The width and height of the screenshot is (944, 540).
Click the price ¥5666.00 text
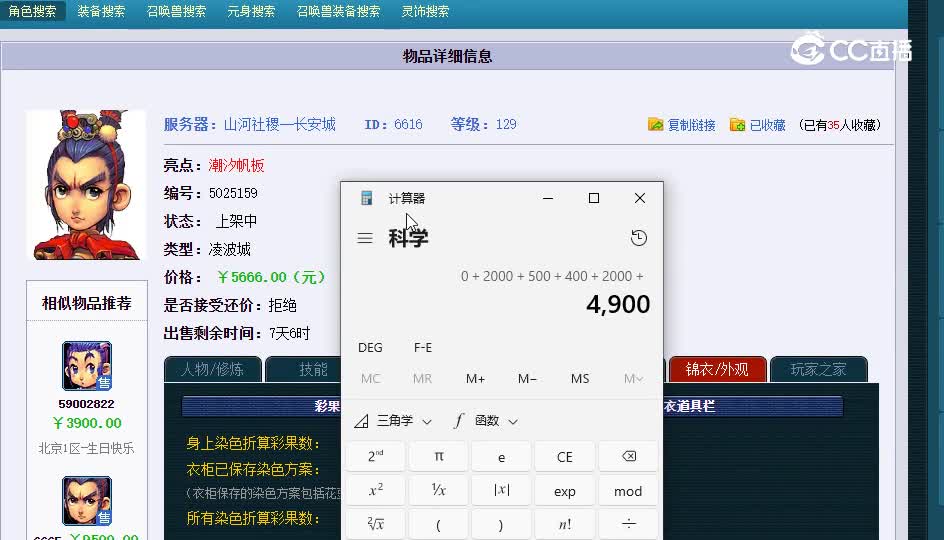pos(271,277)
